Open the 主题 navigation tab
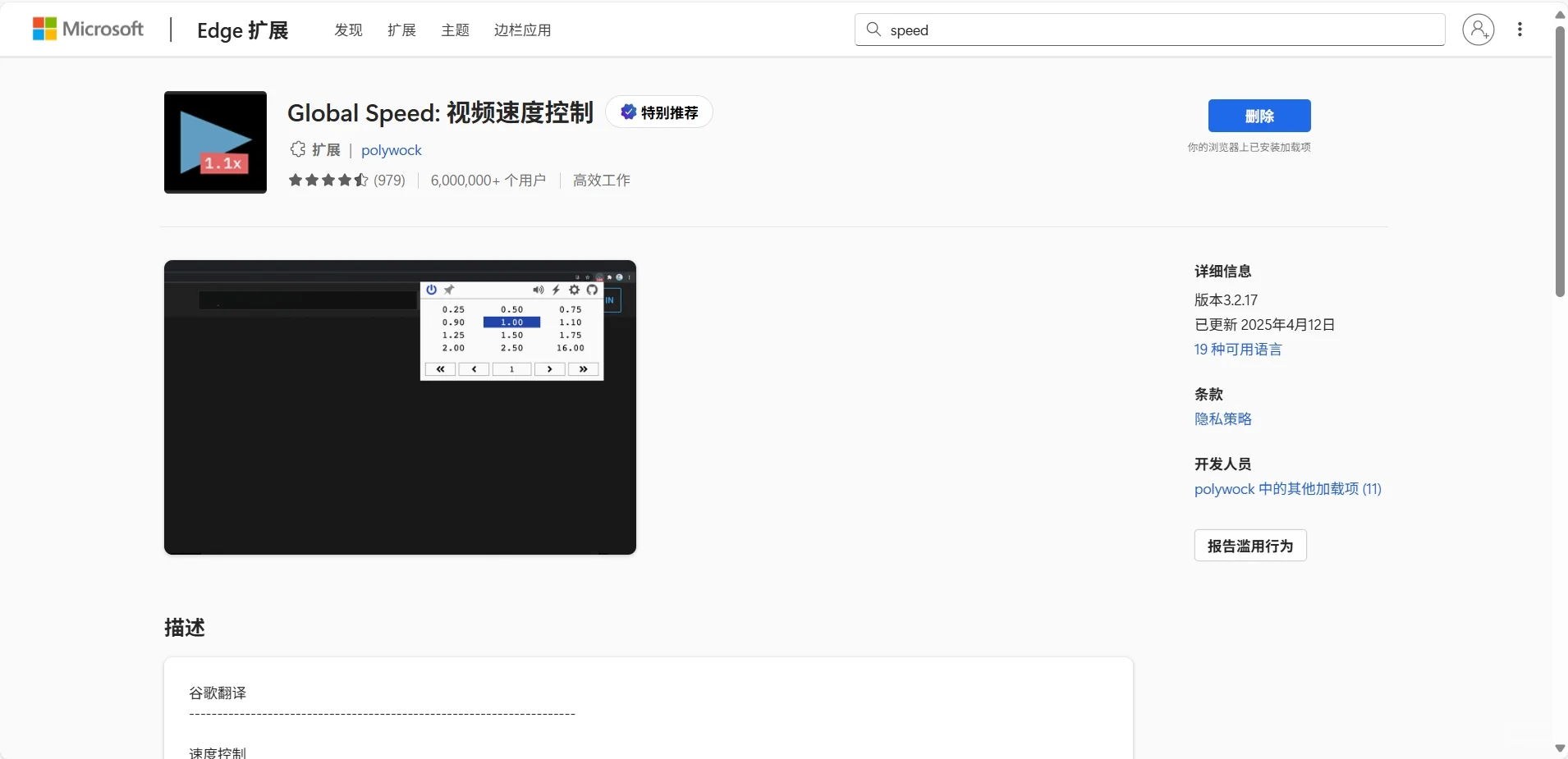The image size is (1568, 759). pyautogui.click(x=455, y=30)
